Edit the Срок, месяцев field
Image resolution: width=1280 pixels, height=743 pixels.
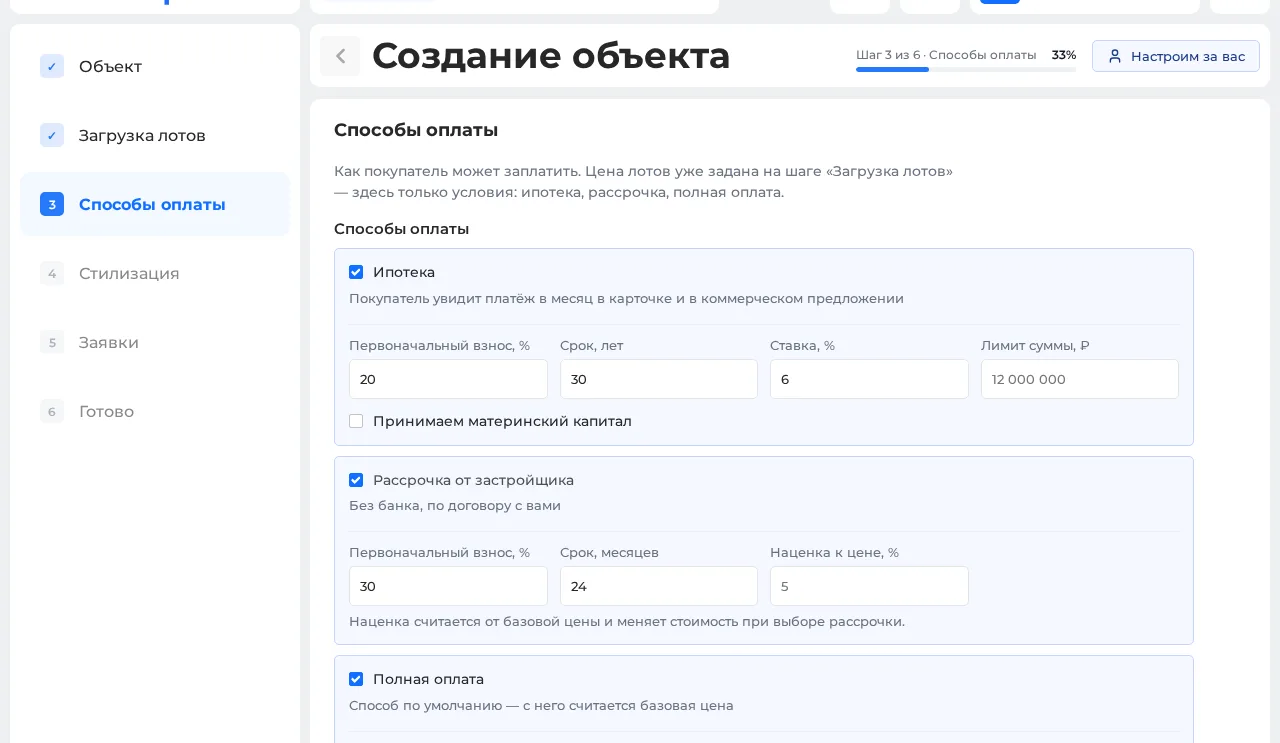[x=659, y=586]
